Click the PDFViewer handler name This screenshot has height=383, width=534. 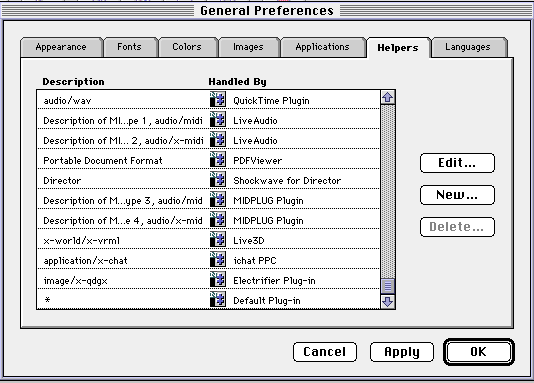click(x=258, y=161)
